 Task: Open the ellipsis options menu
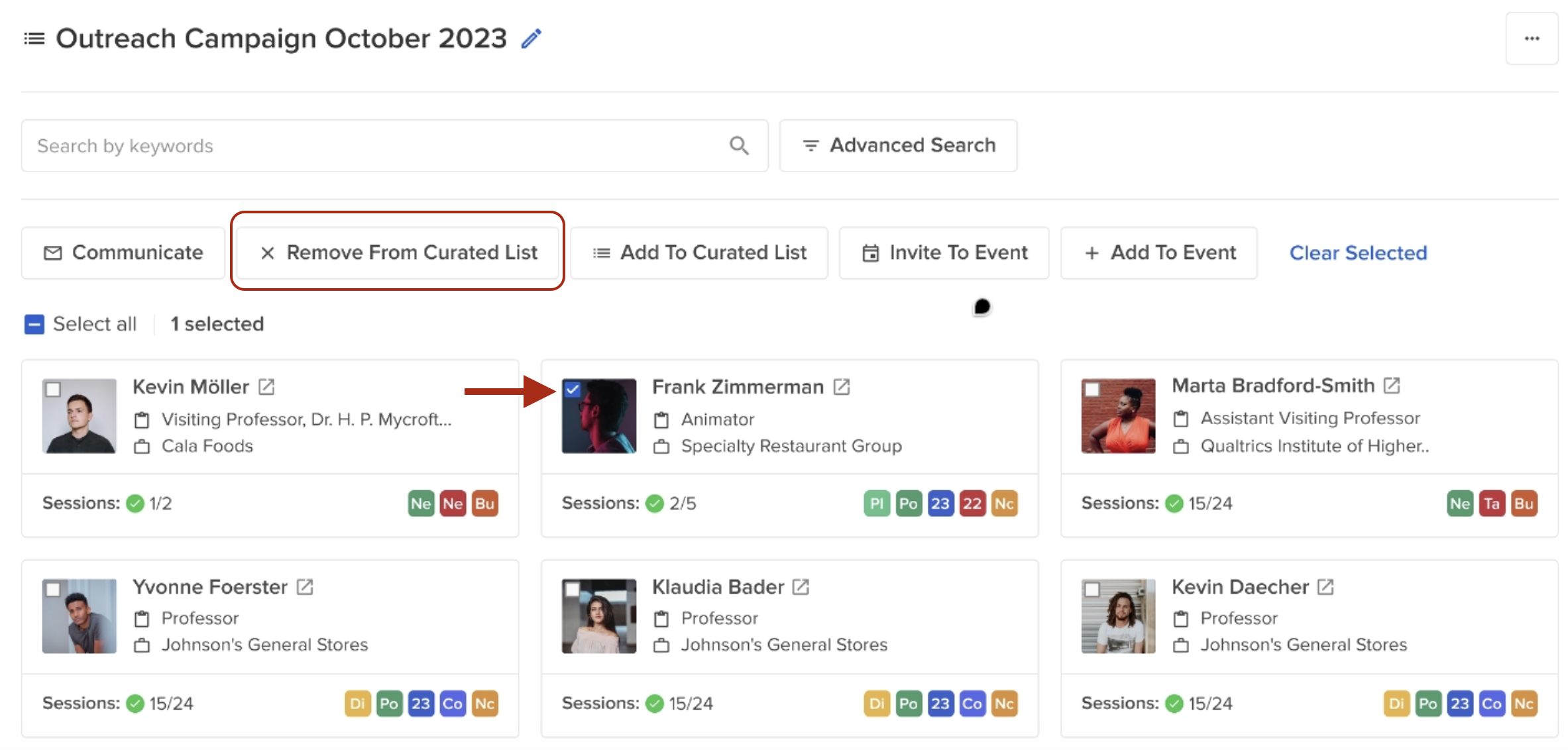point(1532,38)
